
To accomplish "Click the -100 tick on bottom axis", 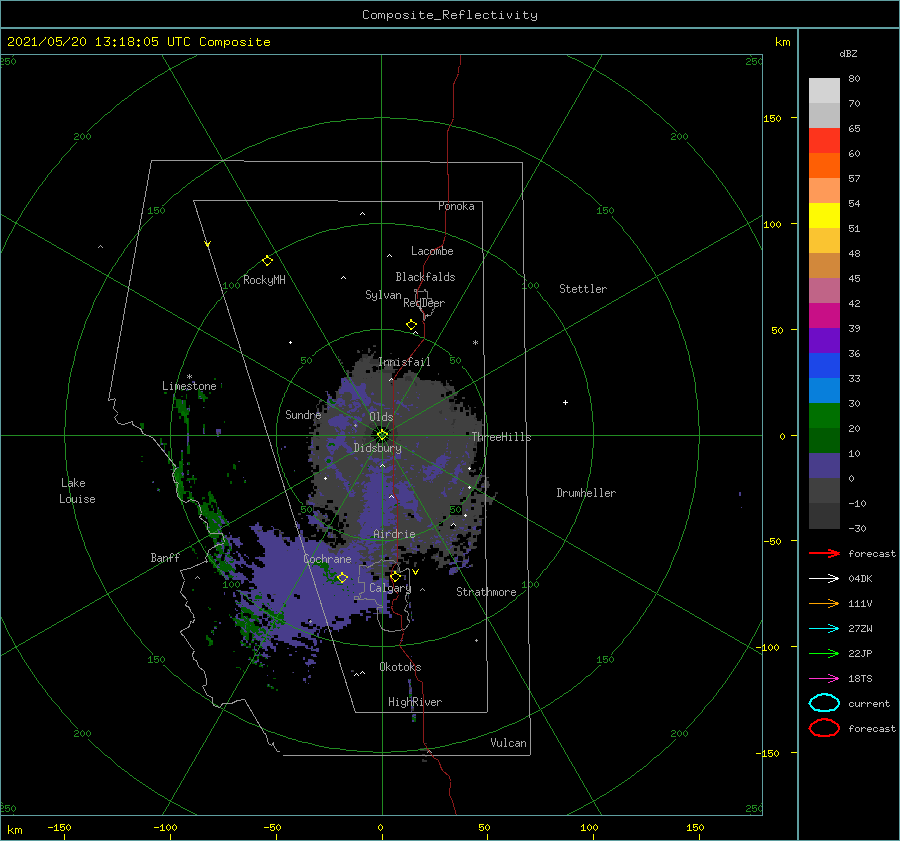I will pos(165,827).
